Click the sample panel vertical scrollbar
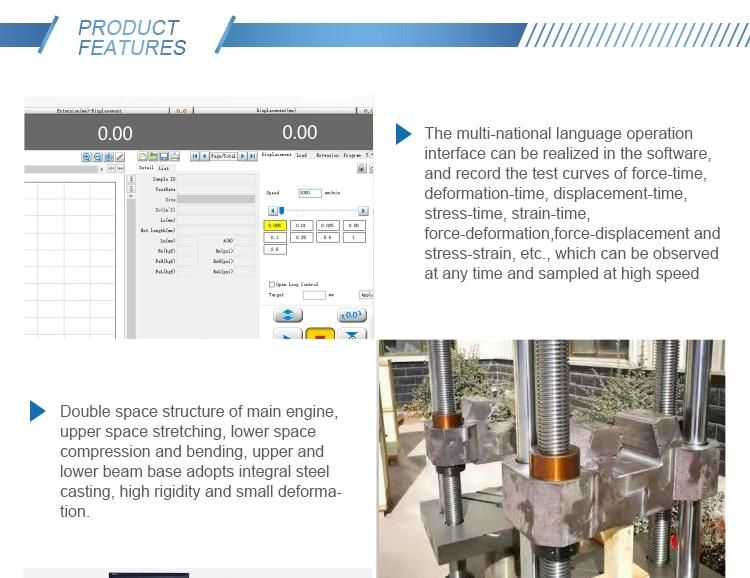 pos(131,268)
